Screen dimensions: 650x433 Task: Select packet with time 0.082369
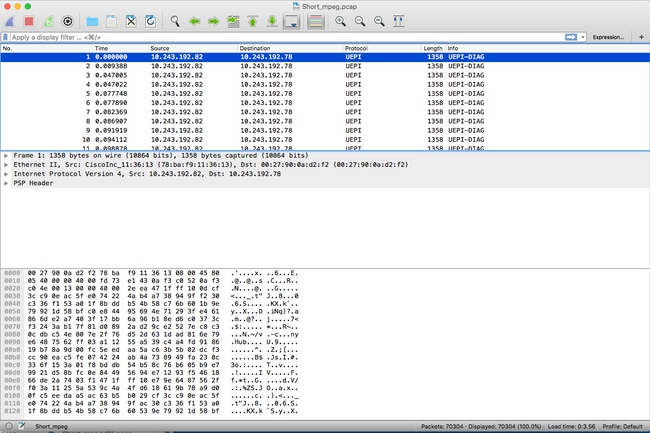[325, 112]
